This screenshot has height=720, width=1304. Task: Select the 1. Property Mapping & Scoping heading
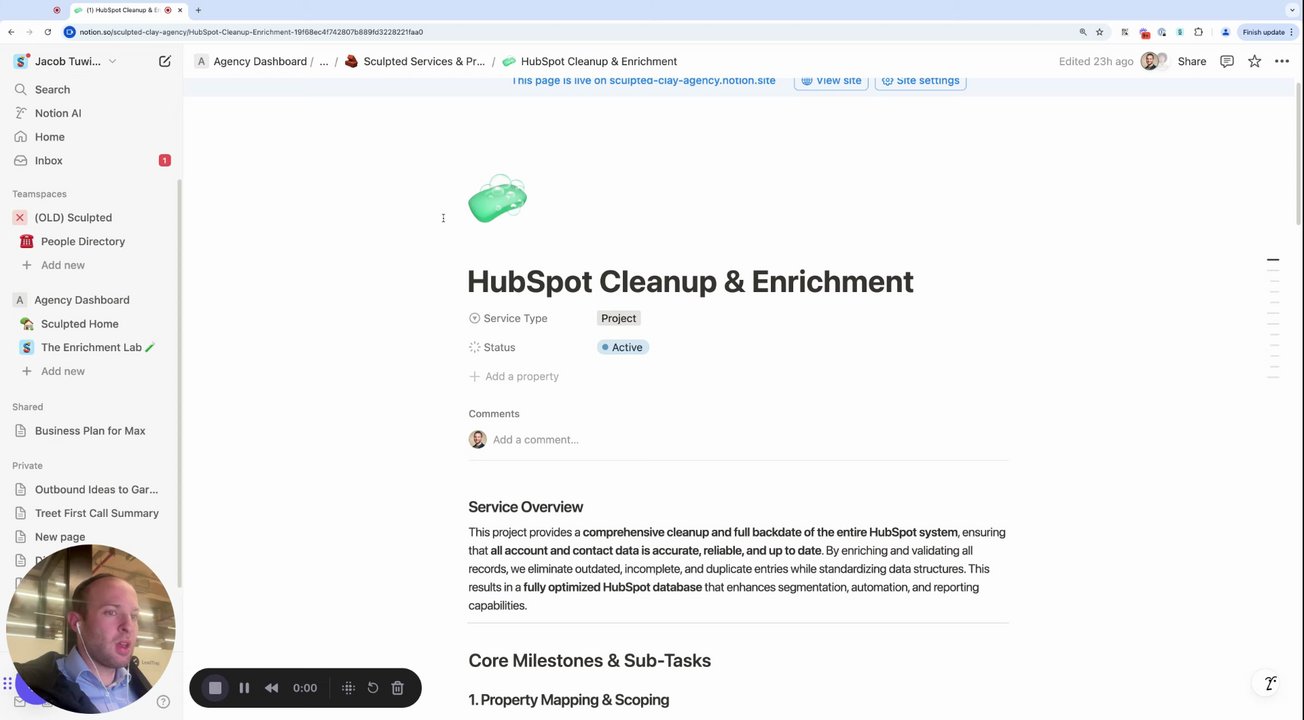point(569,700)
